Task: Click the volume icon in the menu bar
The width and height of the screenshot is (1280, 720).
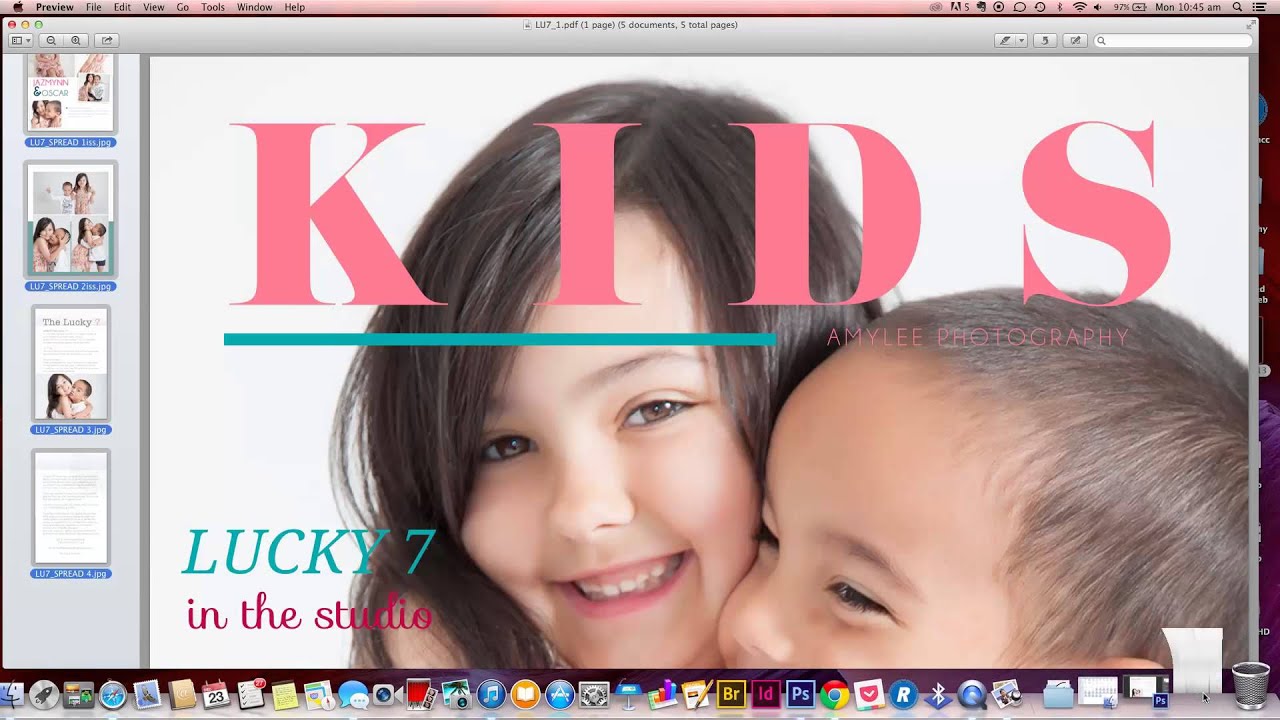Action: (1099, 7)
